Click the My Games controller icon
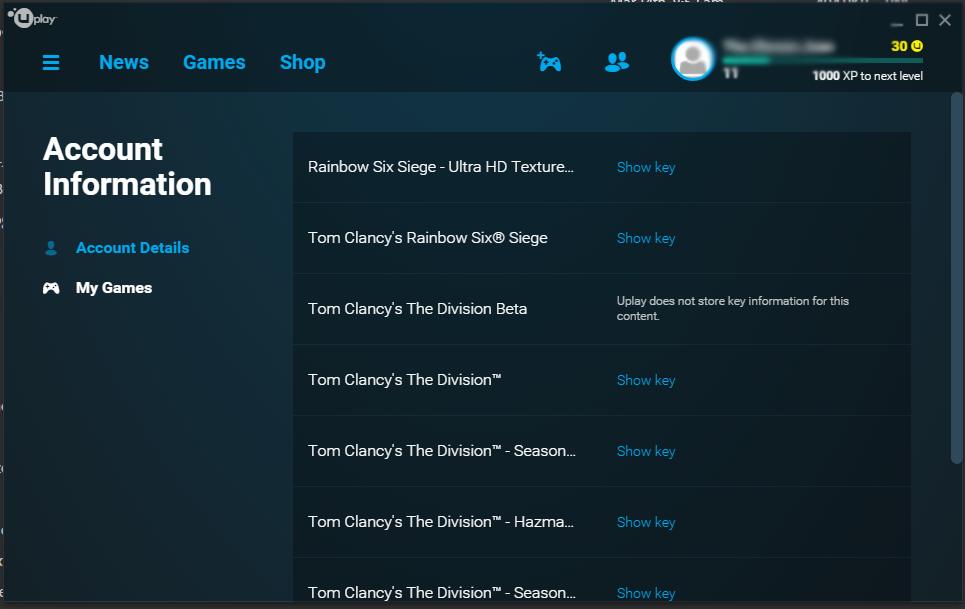The width and height of the screenshot is (965, 609). pyautogui.click(x=51, y=288)
